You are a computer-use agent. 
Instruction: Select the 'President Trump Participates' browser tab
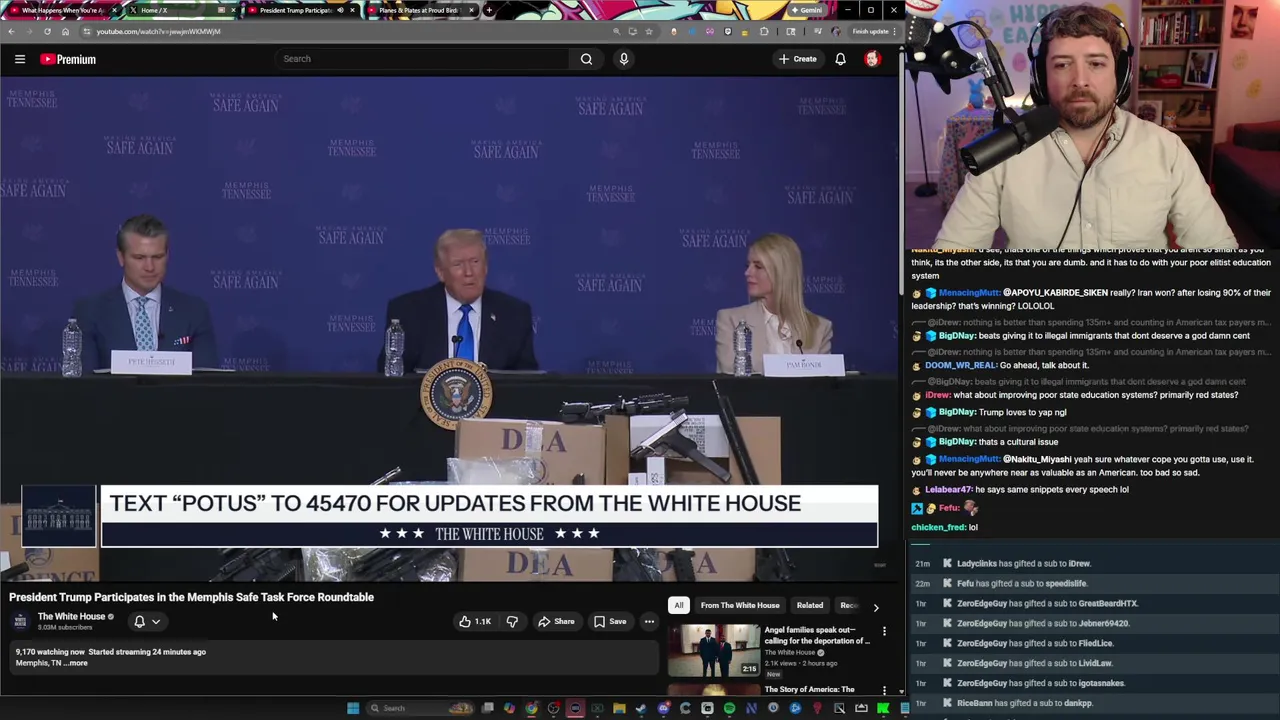click(x=300, y=10)
